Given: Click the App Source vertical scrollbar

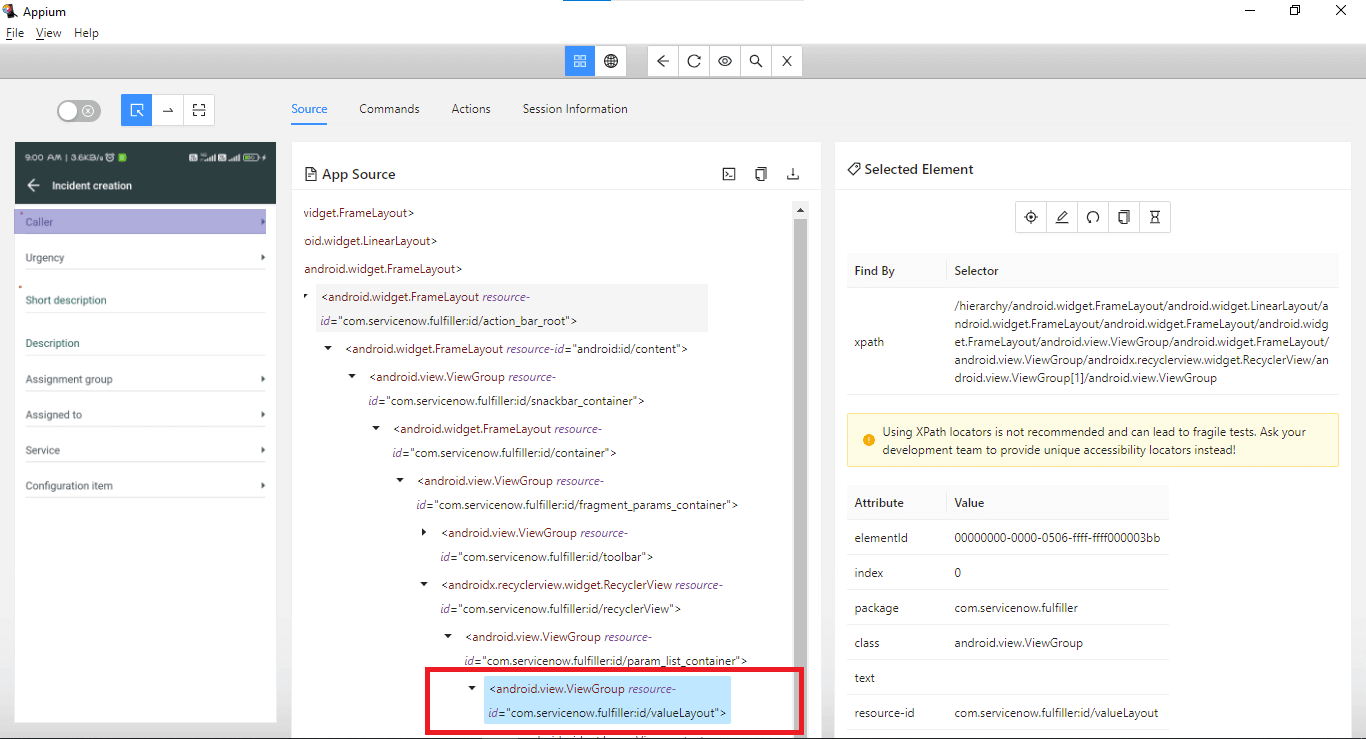Looking at the screenshot, I should coord(799,450).
